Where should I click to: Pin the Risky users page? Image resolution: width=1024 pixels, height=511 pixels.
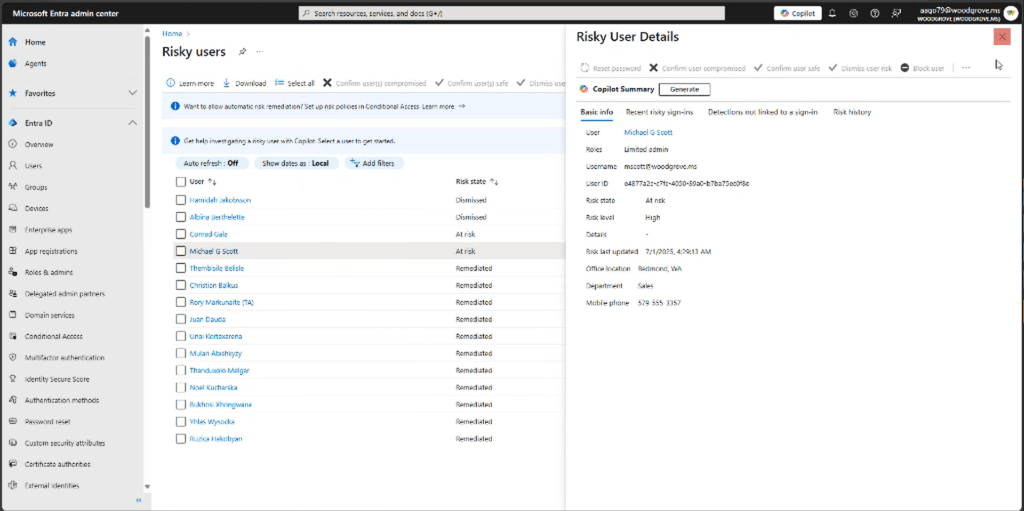click(x=242, y=52)
